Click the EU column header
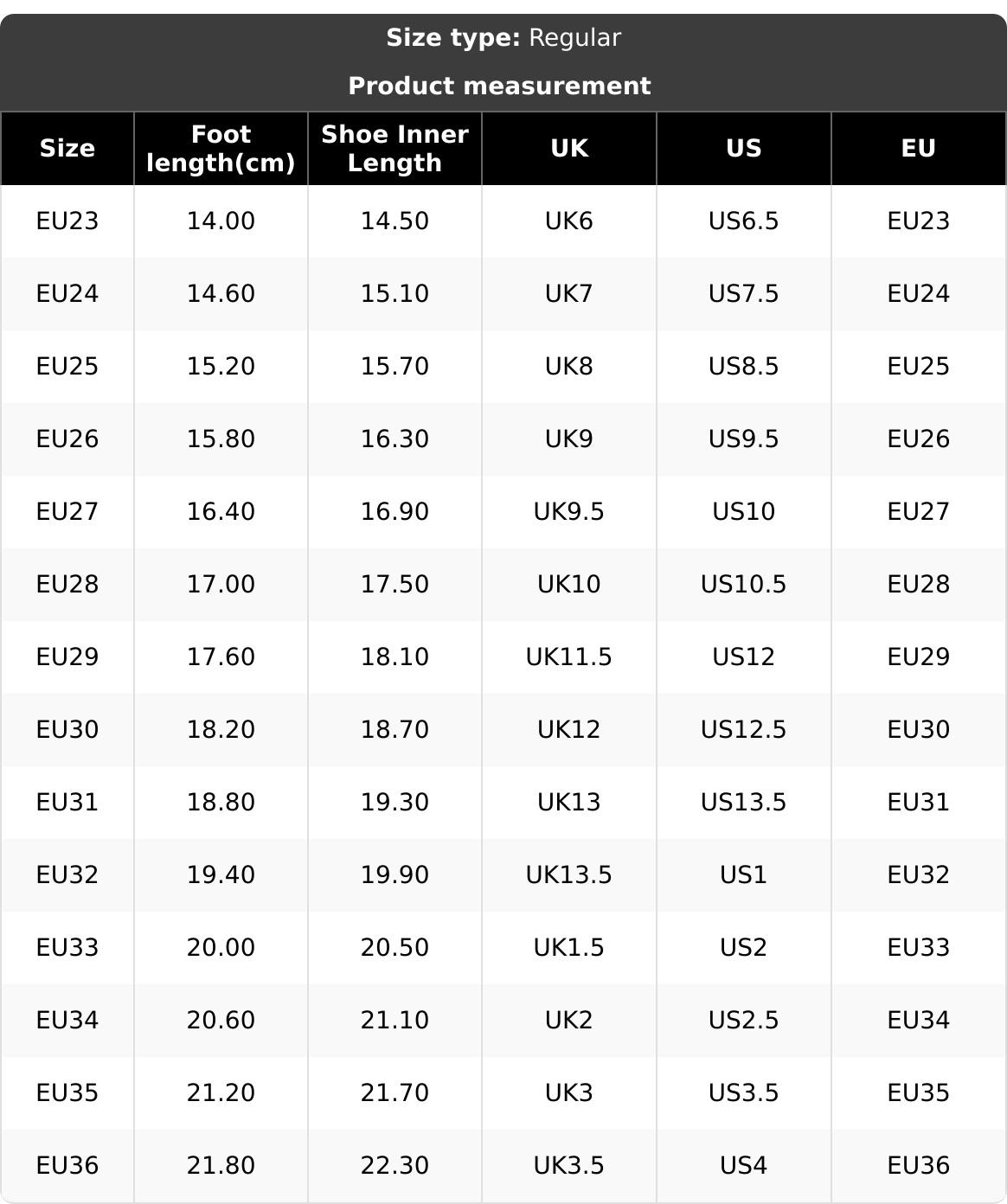The height and width of the screenshot is (1204, 1007). (918, 148)
